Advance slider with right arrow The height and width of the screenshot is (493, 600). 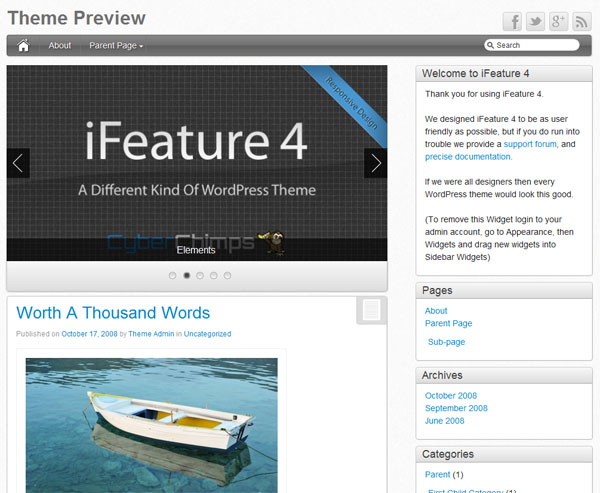375,163
